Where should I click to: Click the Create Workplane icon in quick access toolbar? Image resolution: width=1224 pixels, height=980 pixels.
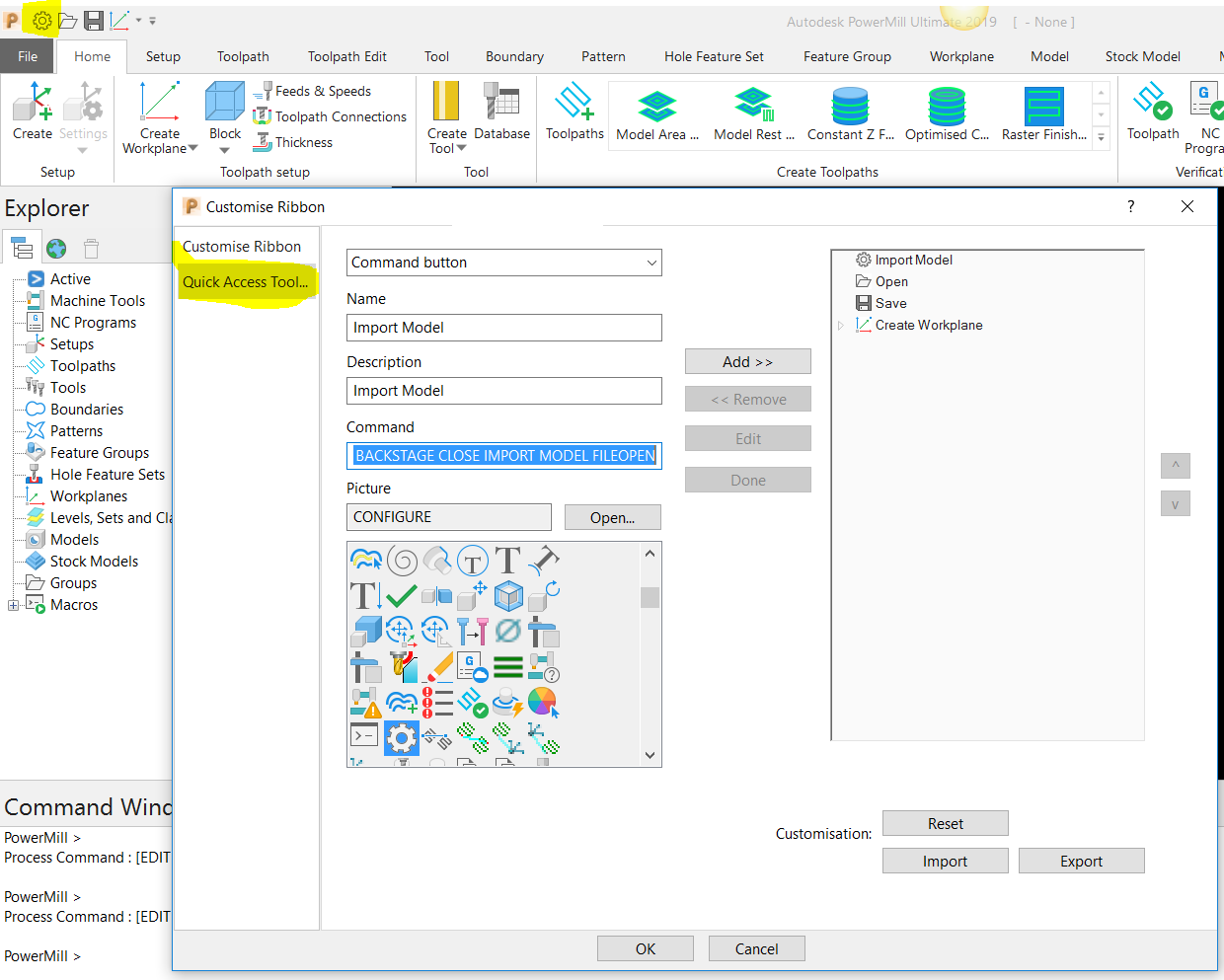[119, 21]
